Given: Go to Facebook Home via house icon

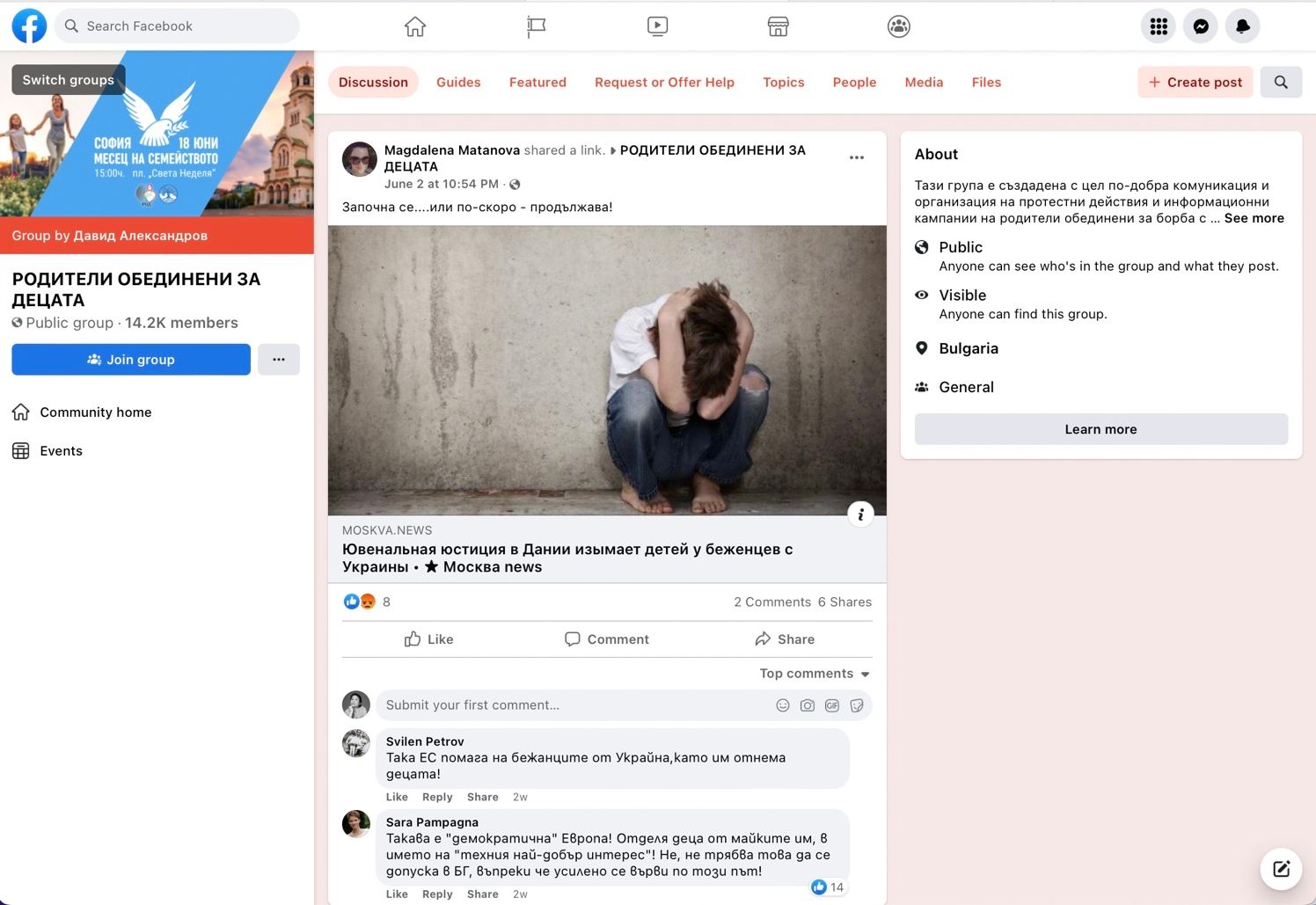Looking at the screenshot, I should pos(415,26).
